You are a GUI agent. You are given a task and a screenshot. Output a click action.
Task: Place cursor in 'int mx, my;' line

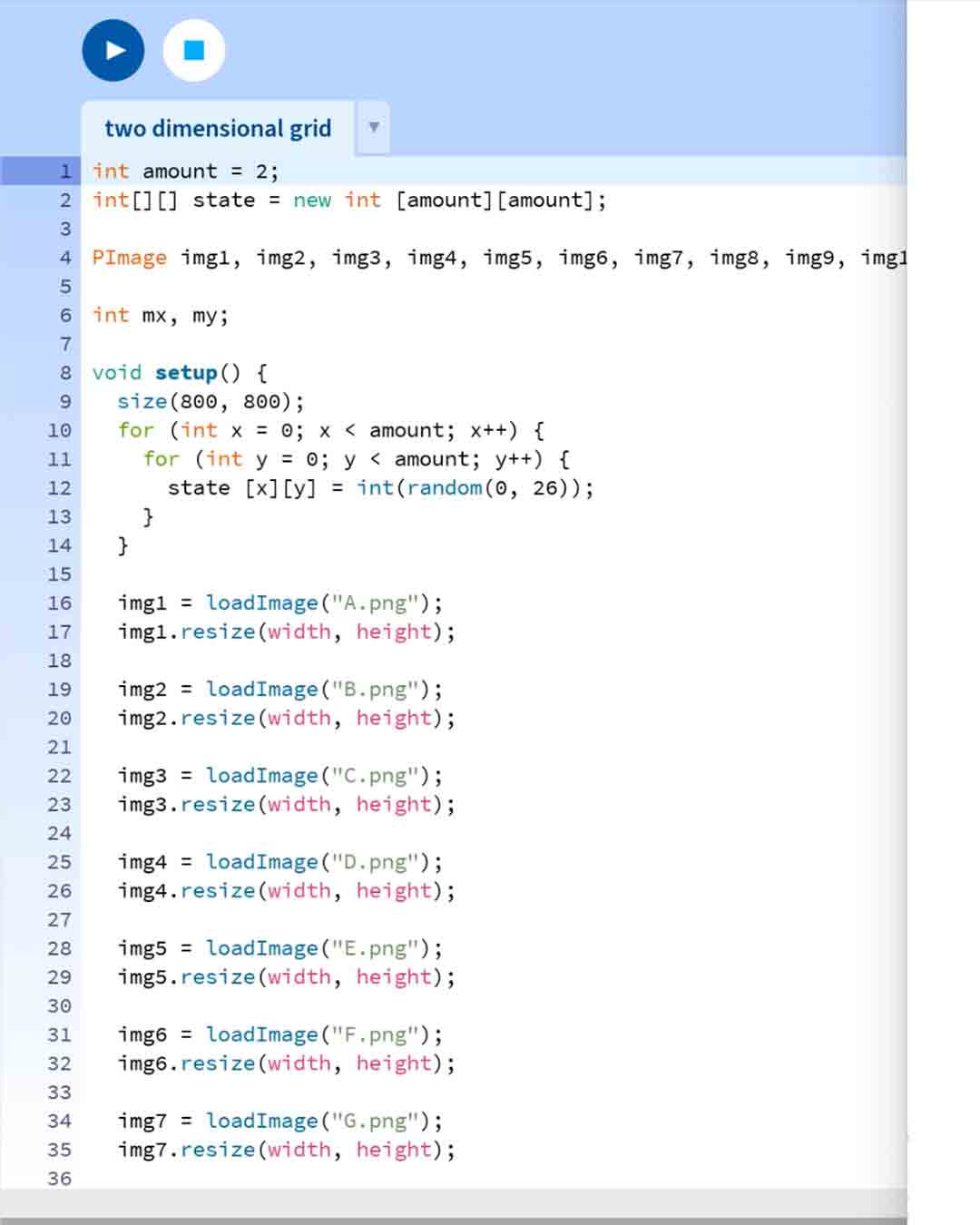[160, 316]
